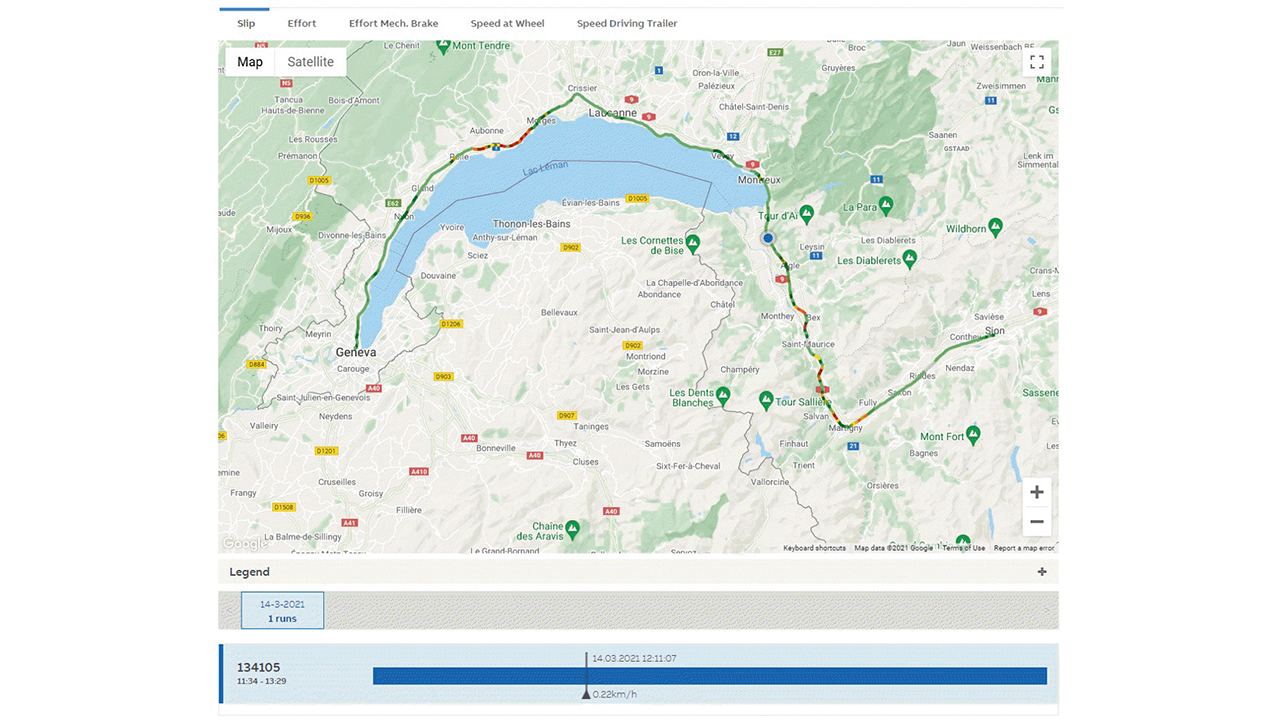Click the left chevron in the date strip

coord(227,610)
